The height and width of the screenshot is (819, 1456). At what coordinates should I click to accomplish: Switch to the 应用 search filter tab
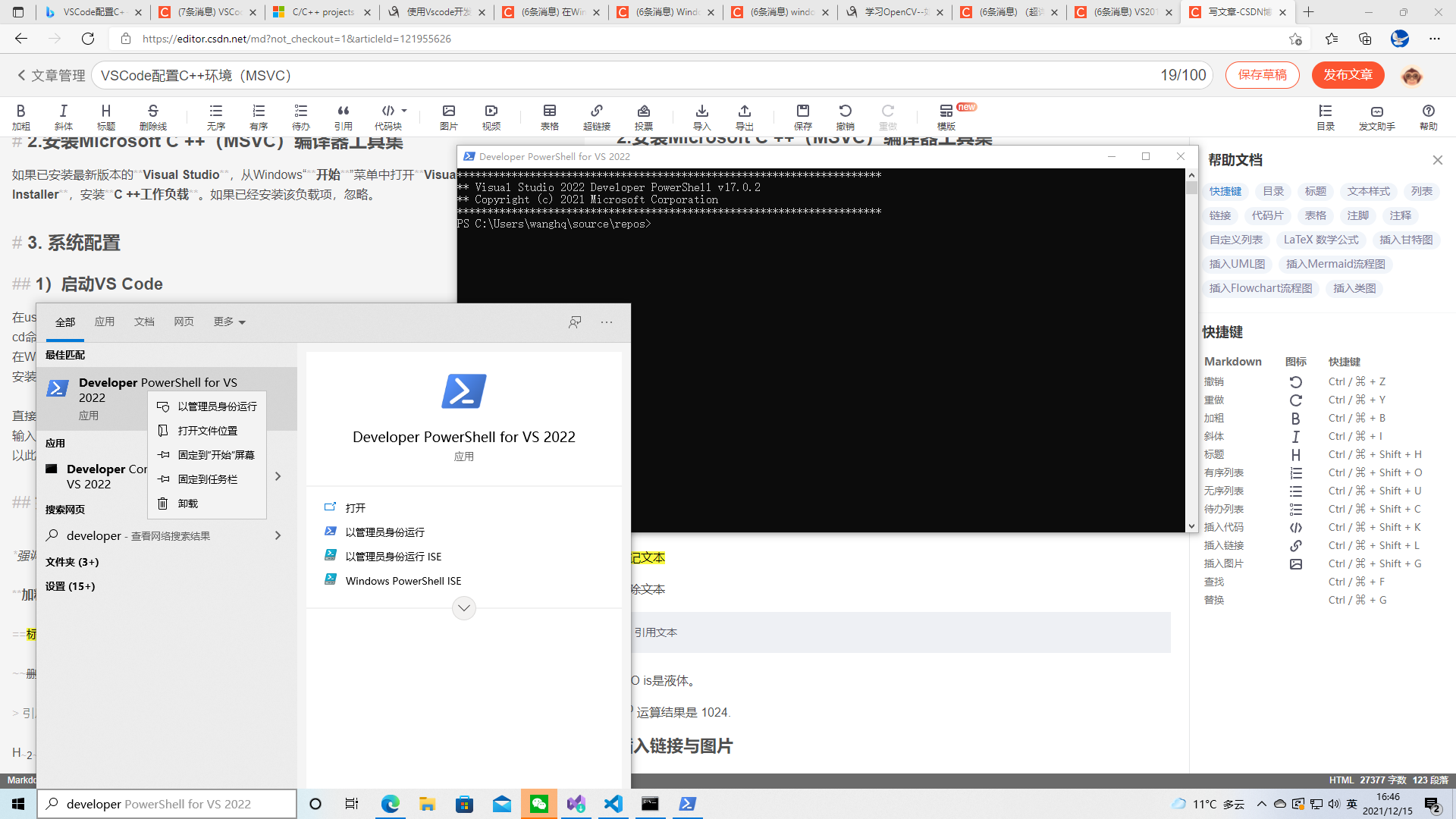[105, 322]
